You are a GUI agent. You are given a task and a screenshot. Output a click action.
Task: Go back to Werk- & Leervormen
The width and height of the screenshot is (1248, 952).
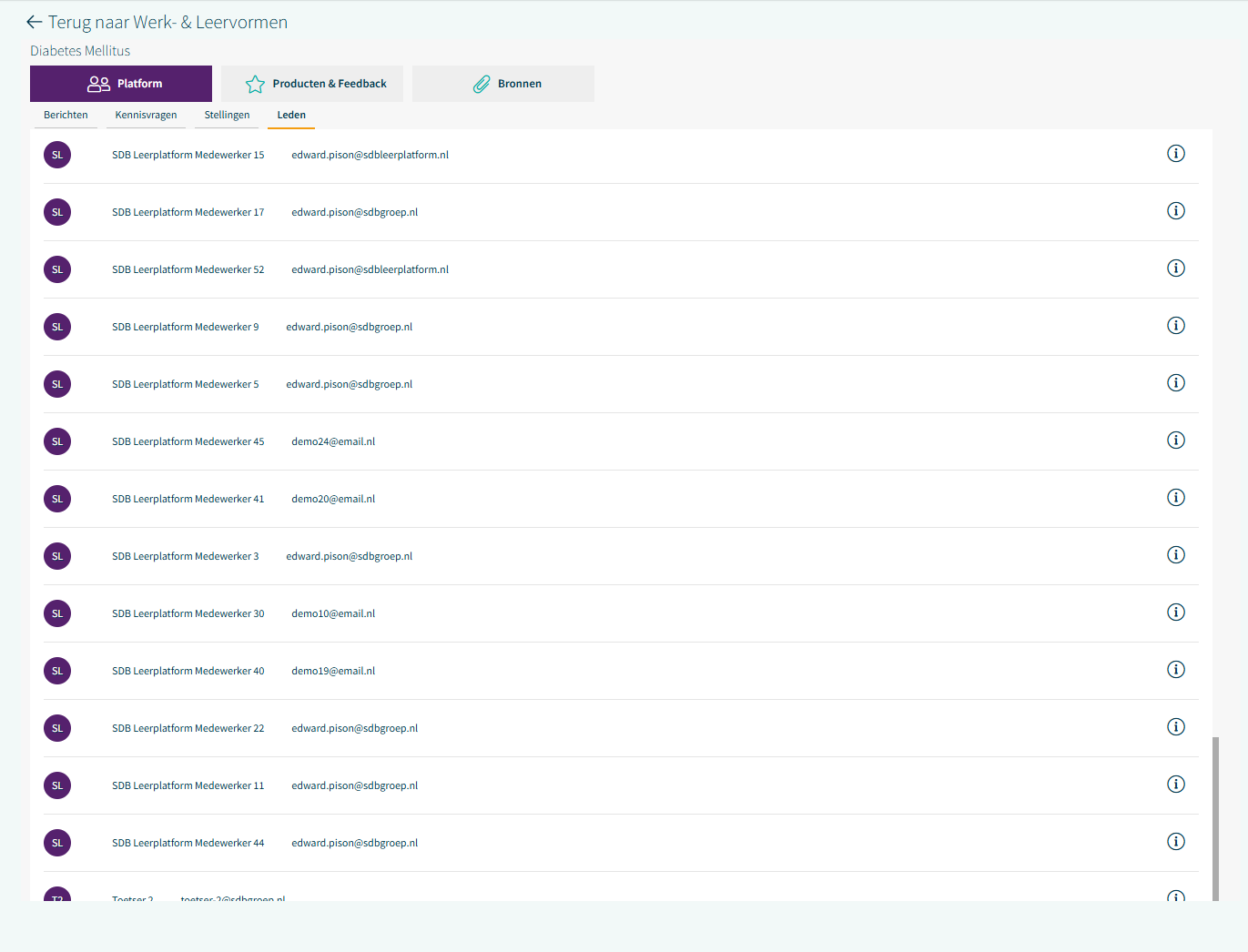click(x=167, y=23)
